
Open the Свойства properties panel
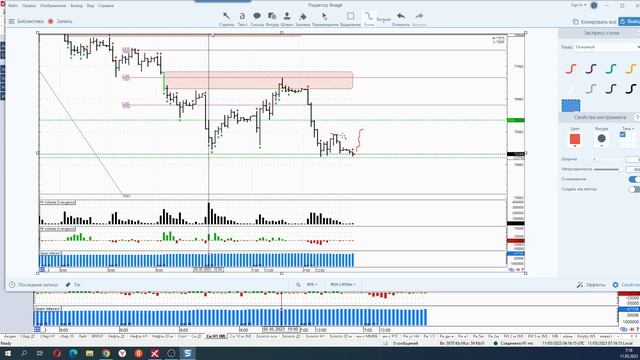[x=626, y=284]
